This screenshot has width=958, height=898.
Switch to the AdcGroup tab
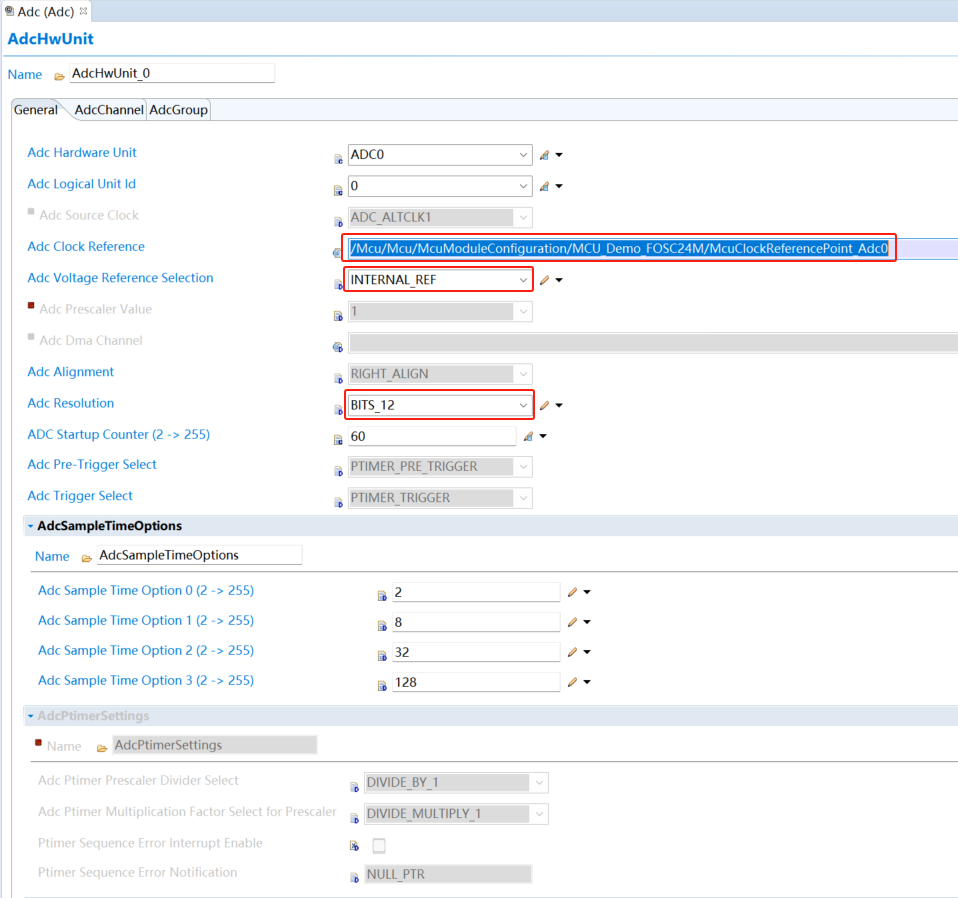(178, 110)
